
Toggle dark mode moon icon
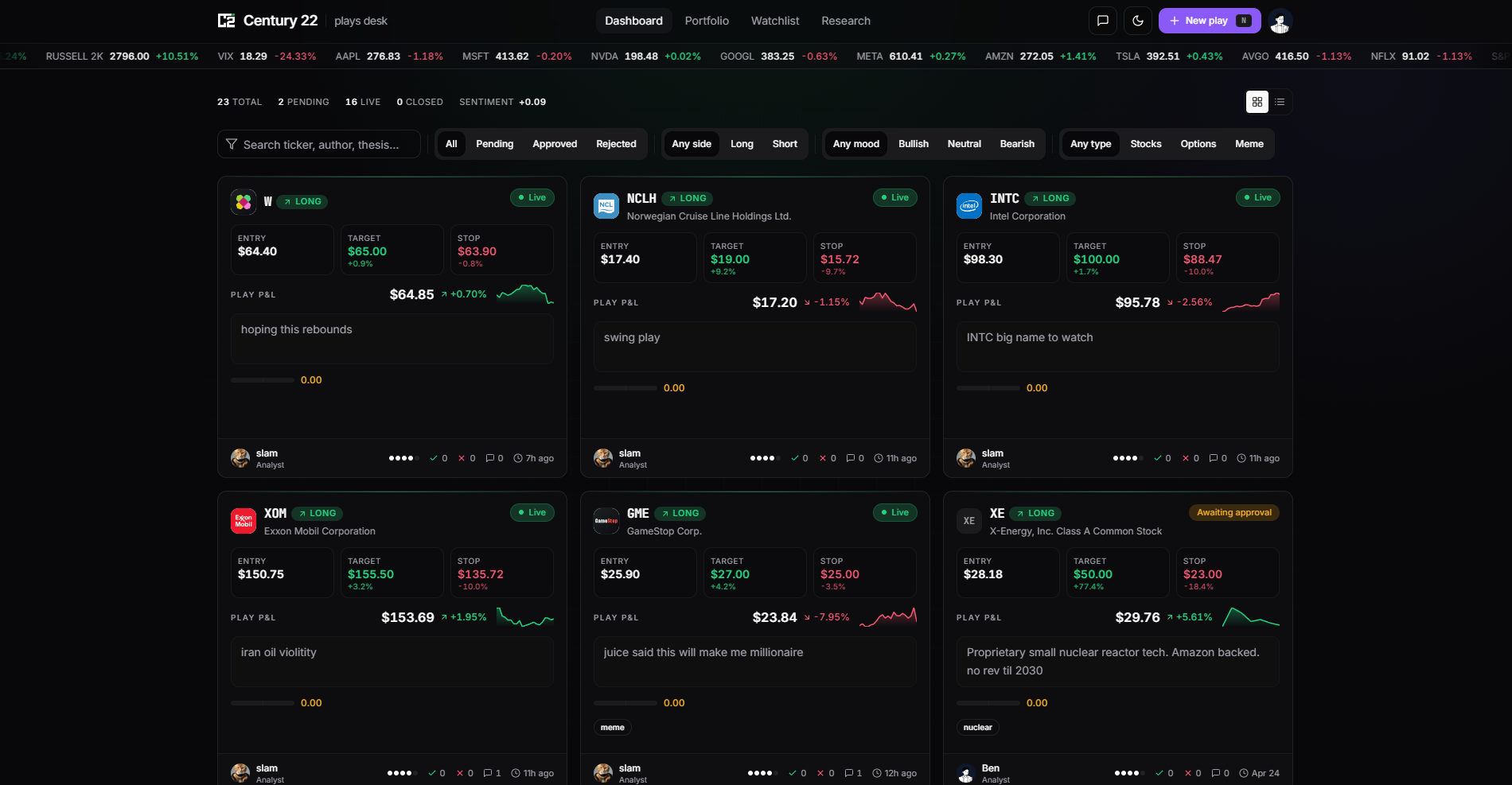(x=1138, y=21)
